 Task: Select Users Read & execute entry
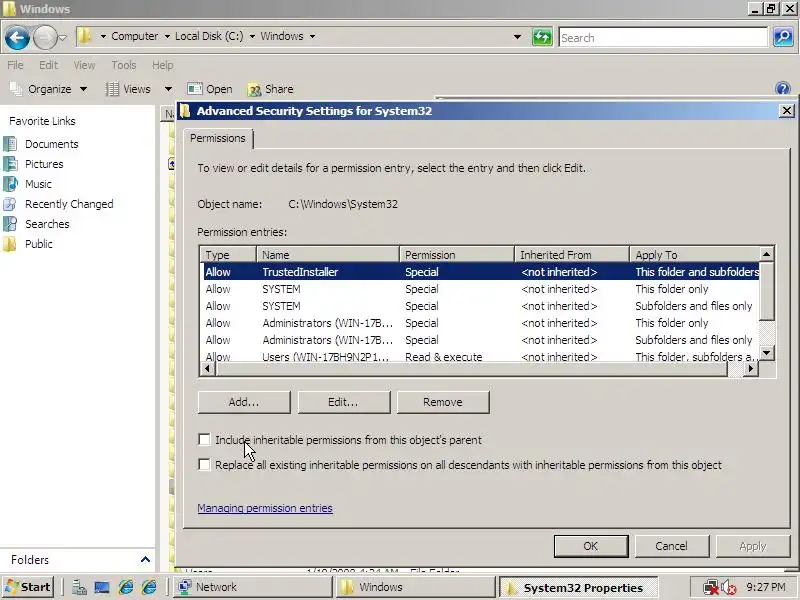click(x=482, y=357)
